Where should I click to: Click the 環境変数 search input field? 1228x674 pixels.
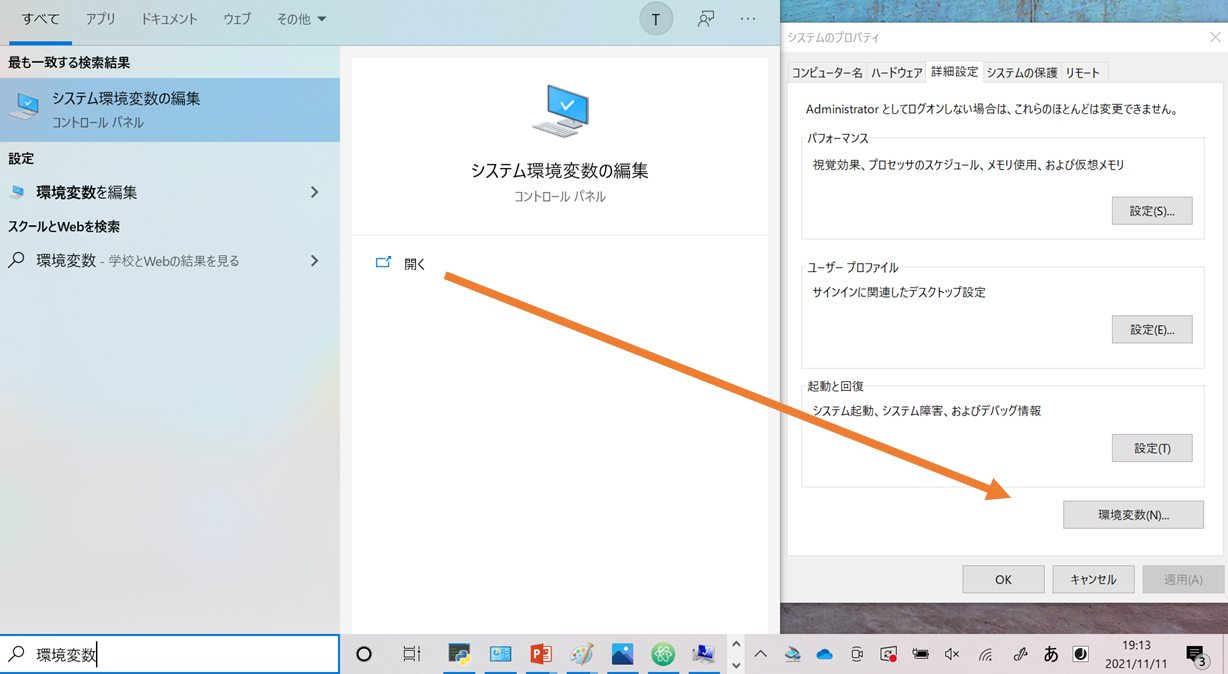pyautogui.click(x=170, y=653)
